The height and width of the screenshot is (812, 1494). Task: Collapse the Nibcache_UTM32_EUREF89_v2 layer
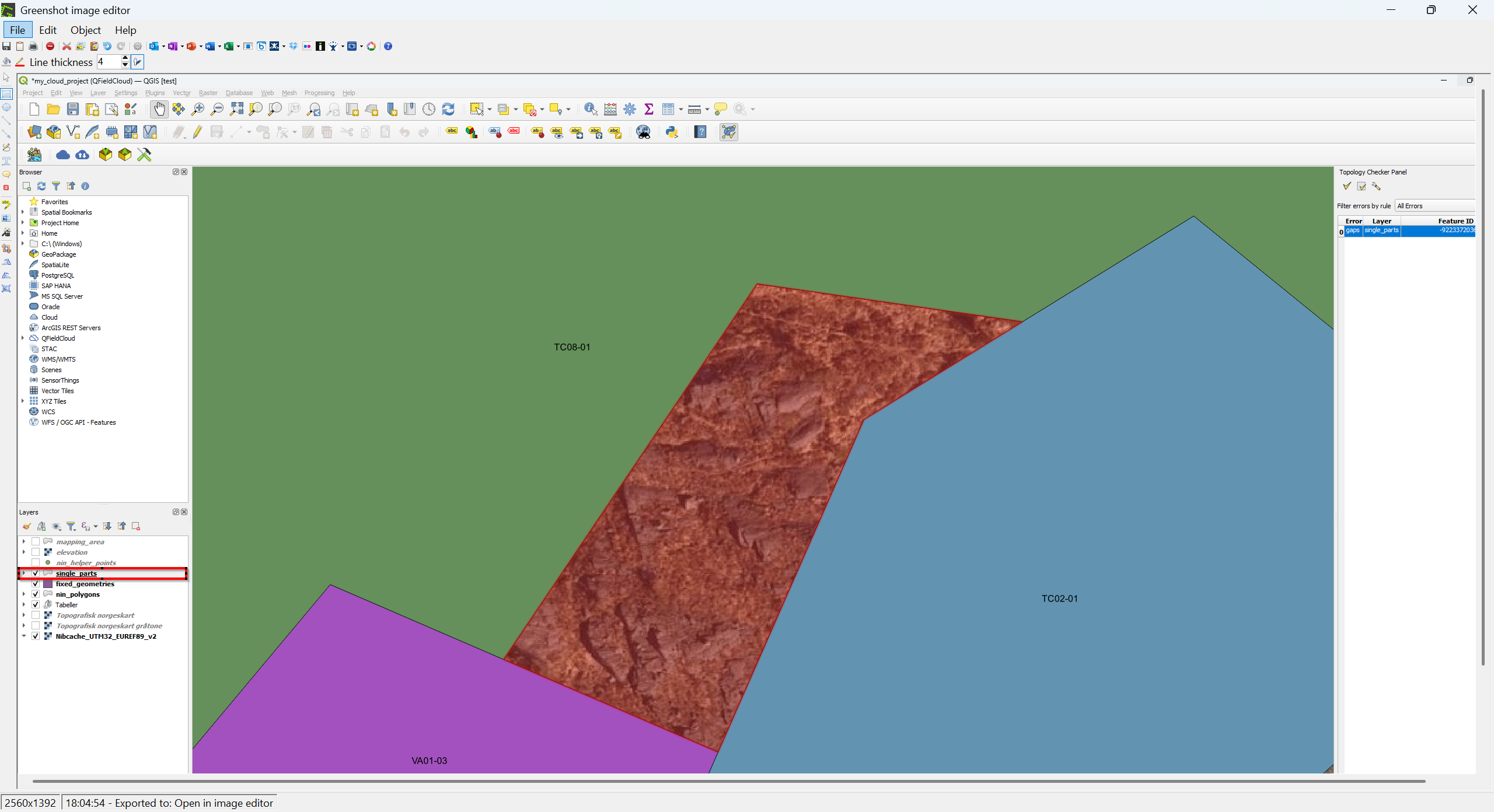(x=24, y=636)
